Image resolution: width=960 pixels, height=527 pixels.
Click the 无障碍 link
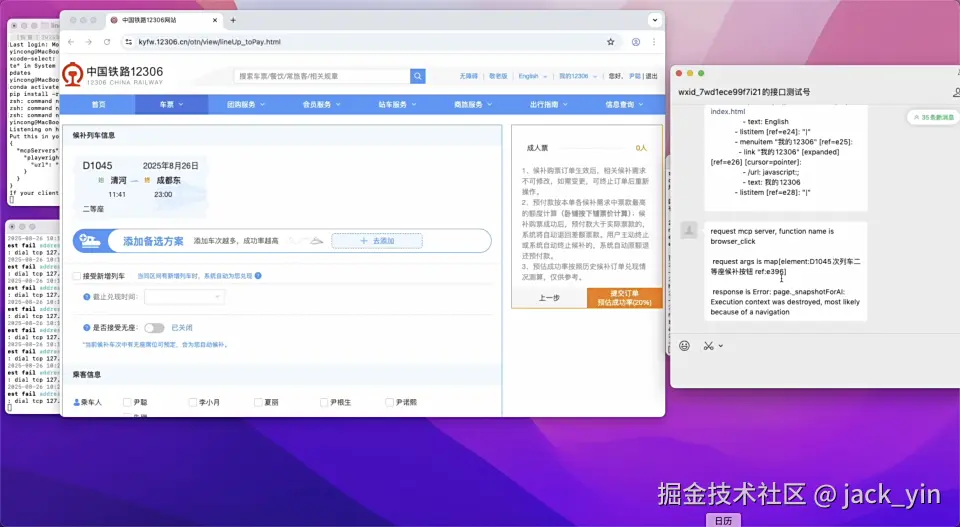[468, 76]
